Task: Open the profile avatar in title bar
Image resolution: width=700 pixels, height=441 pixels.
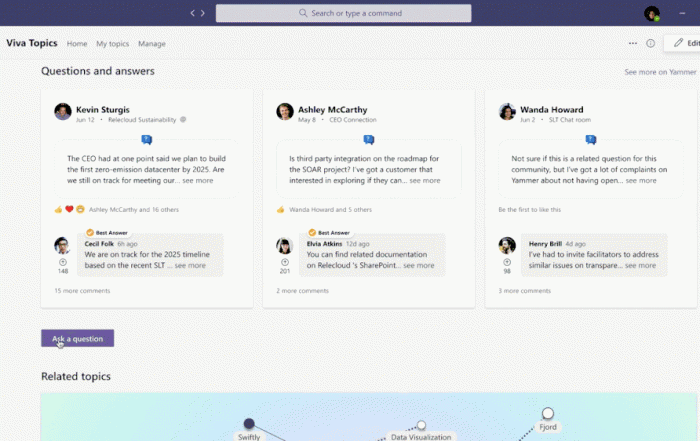Action: [652, 13]
